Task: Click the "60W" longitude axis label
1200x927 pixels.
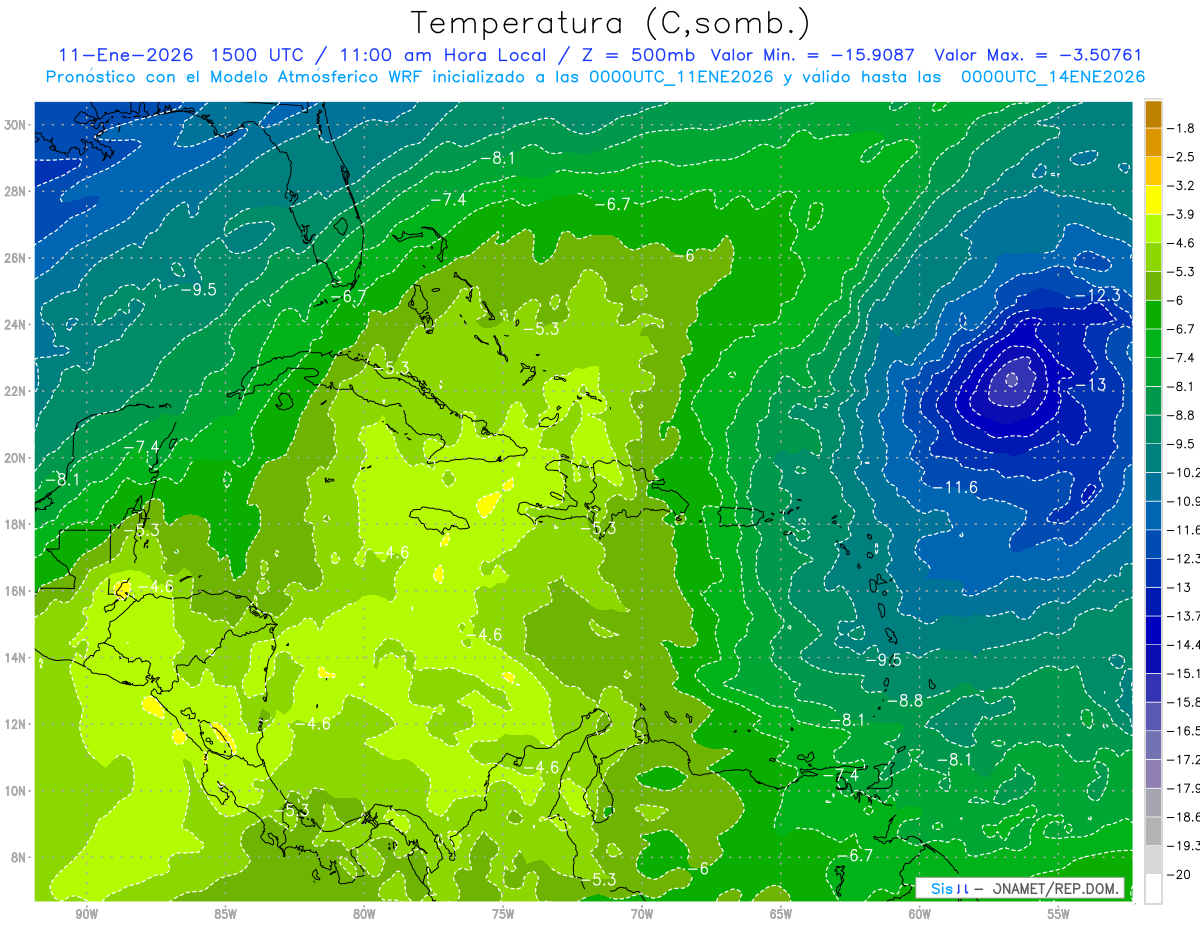Action: point(920,914)
